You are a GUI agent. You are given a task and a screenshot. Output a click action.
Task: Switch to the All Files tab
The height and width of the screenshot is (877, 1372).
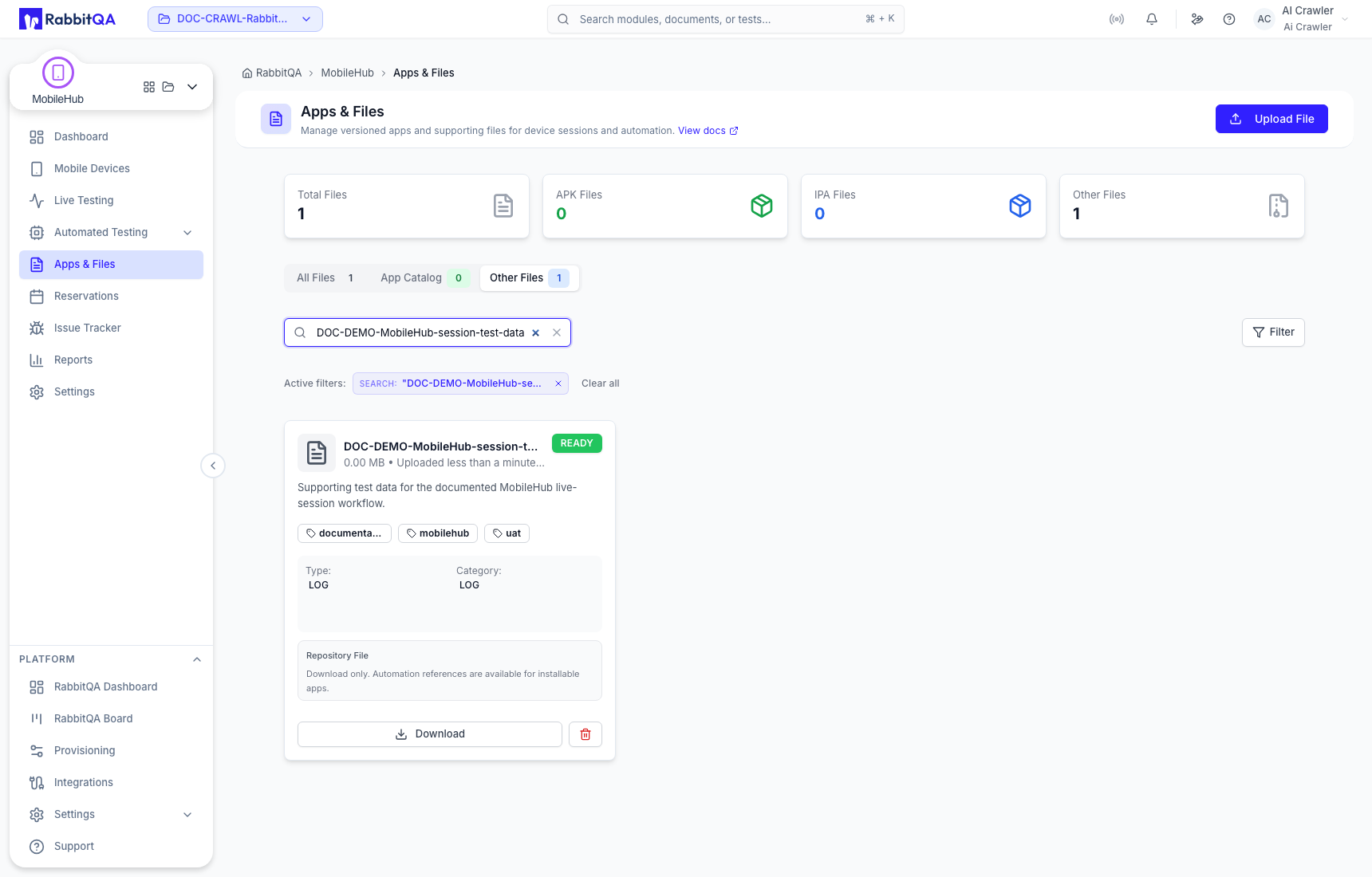(x=325, y=278)
